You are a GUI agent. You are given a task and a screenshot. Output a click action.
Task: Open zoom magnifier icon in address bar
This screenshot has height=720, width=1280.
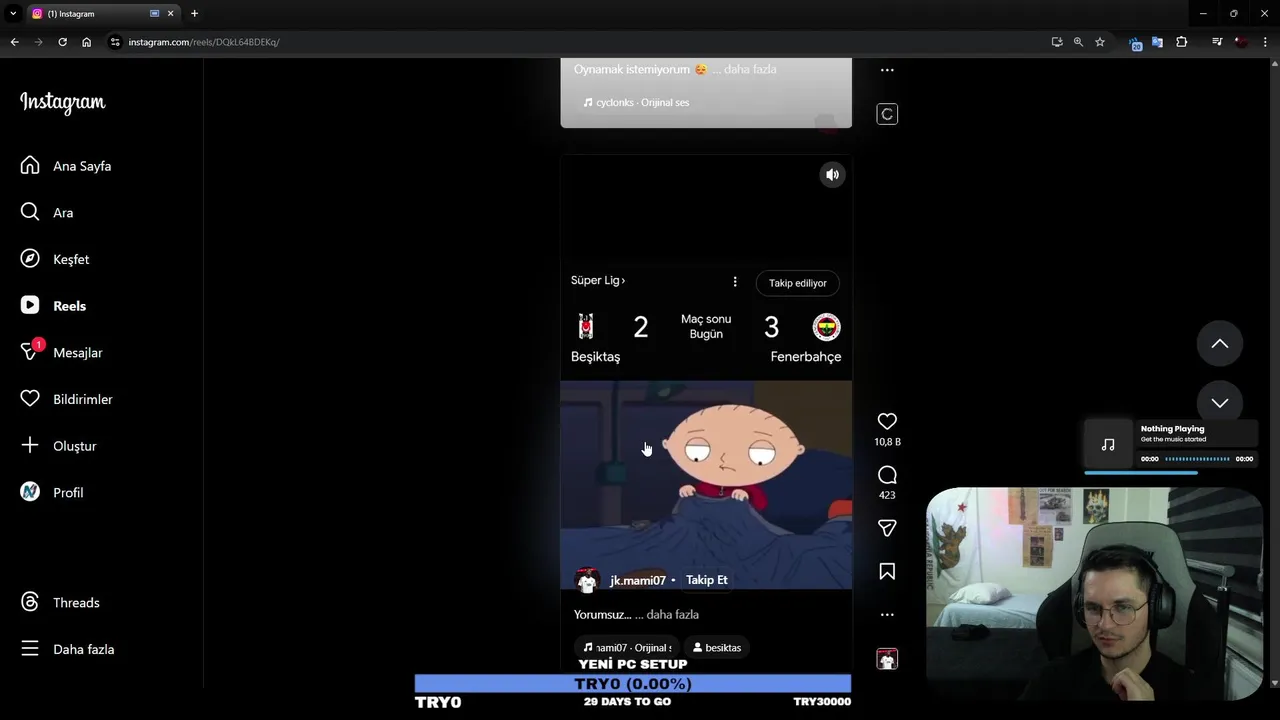[1078, 42]
